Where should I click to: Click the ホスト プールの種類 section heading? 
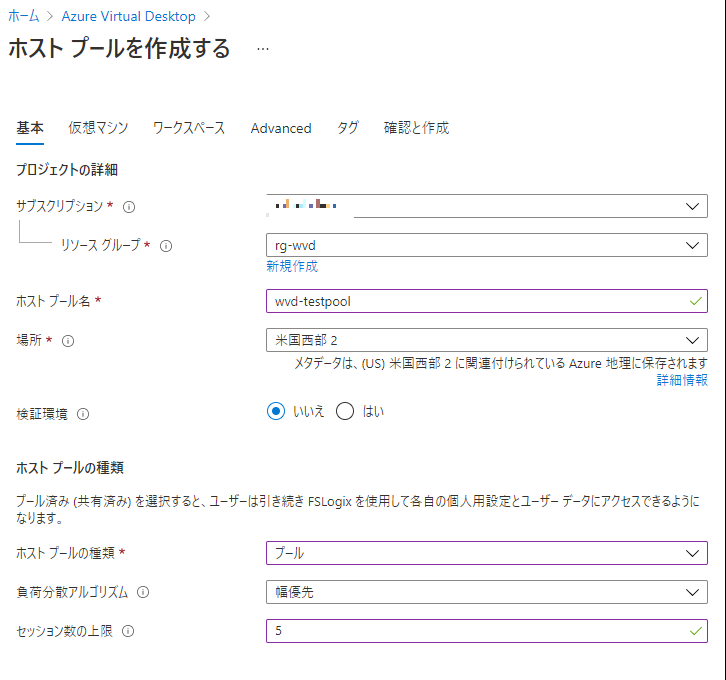pyautogui.click(x=70, y=468)
